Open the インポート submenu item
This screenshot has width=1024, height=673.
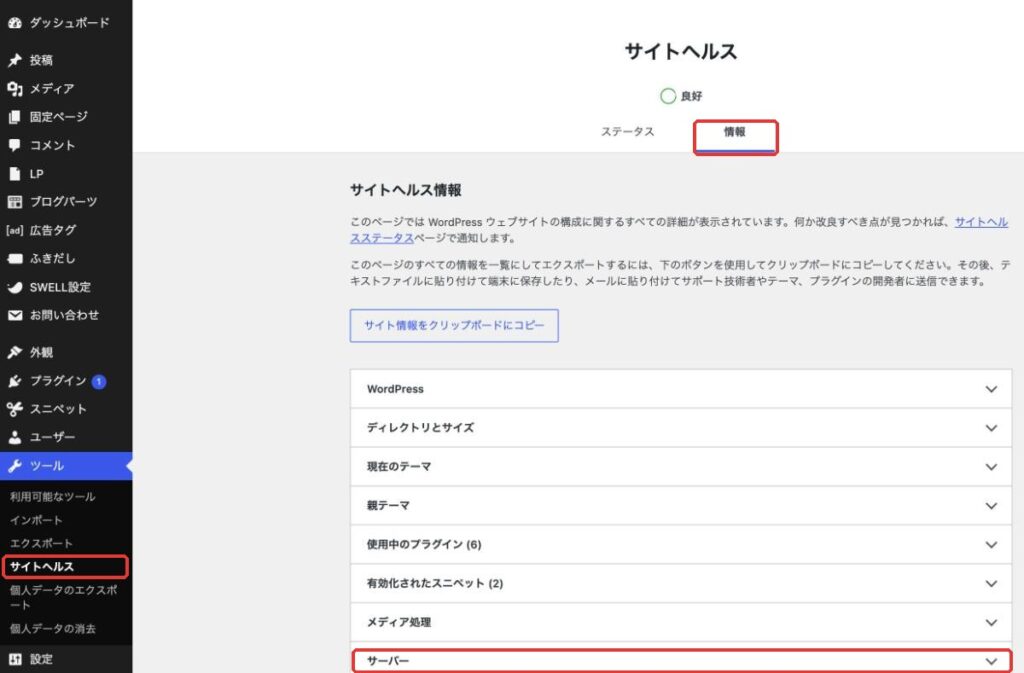36,520
